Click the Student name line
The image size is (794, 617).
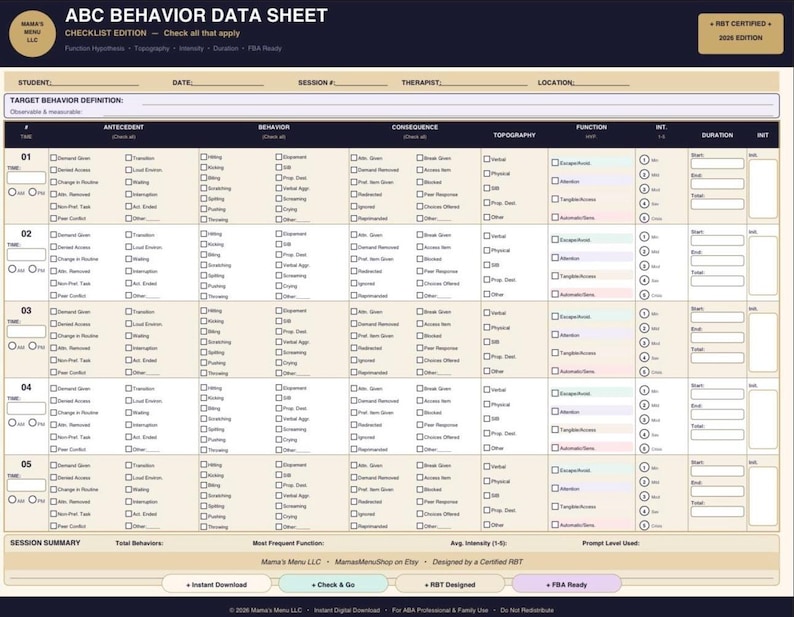coord(95,84)
